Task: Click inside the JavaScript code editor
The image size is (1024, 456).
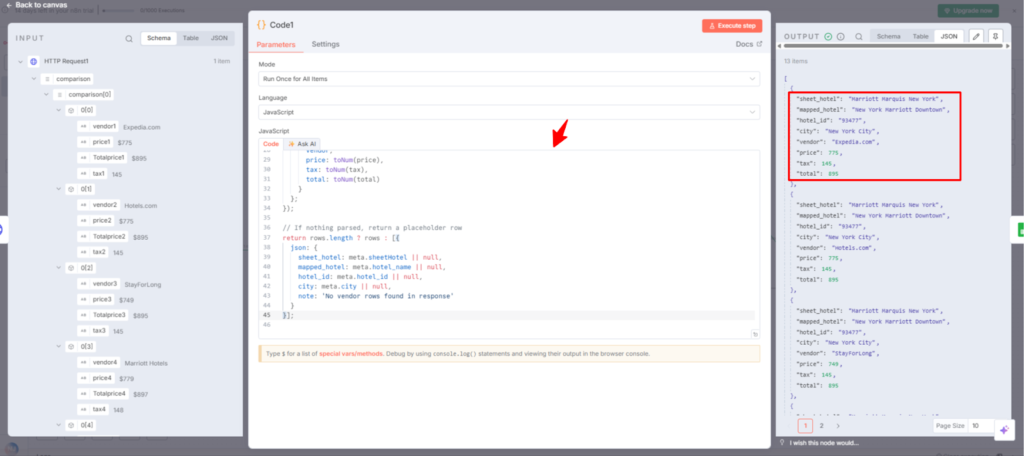Action: tap(509, 244)
